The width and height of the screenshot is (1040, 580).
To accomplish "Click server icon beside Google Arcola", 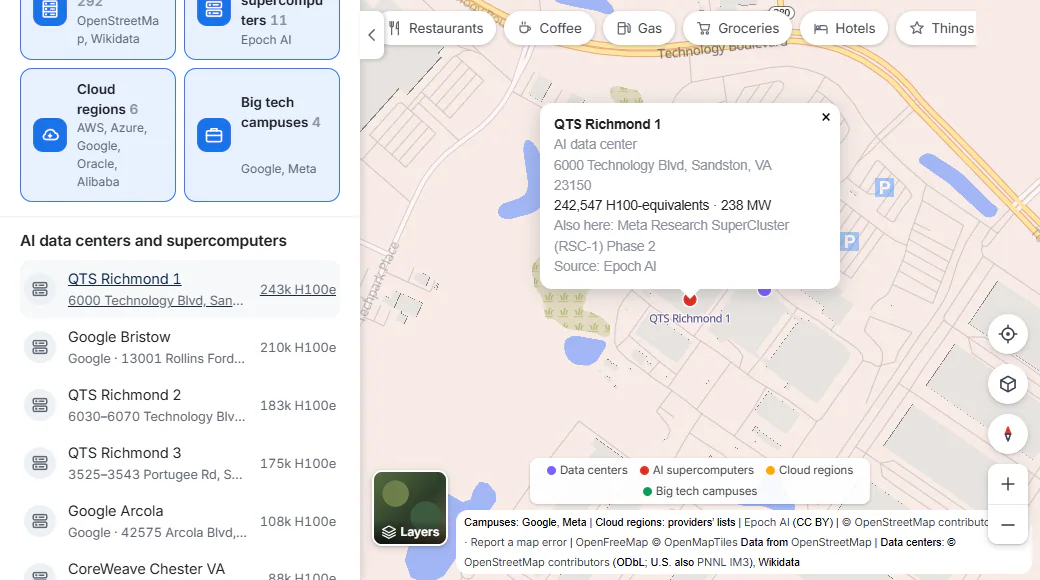I will click(40, 521).
